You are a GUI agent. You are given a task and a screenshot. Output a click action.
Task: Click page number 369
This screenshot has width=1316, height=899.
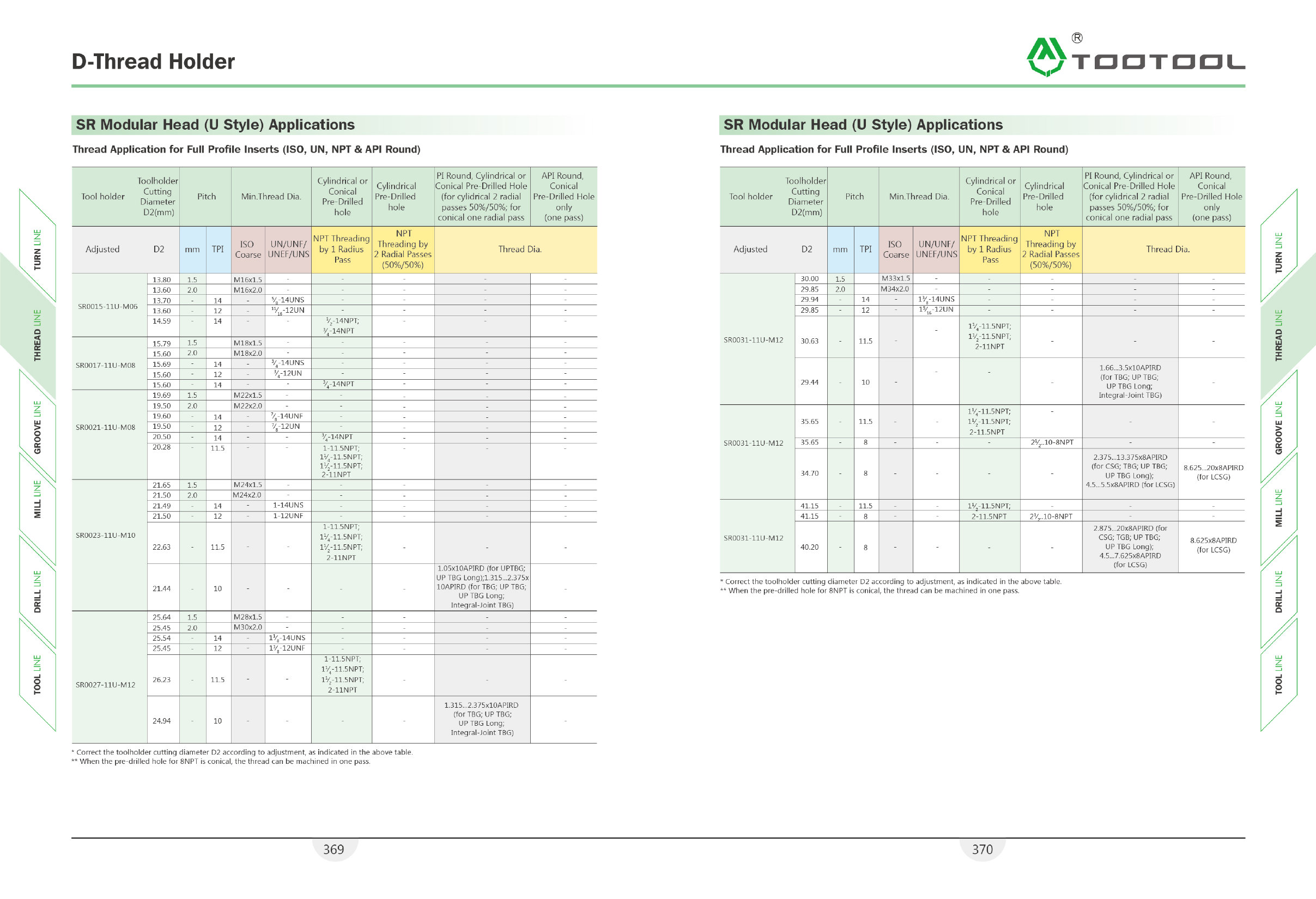[333, 849]
